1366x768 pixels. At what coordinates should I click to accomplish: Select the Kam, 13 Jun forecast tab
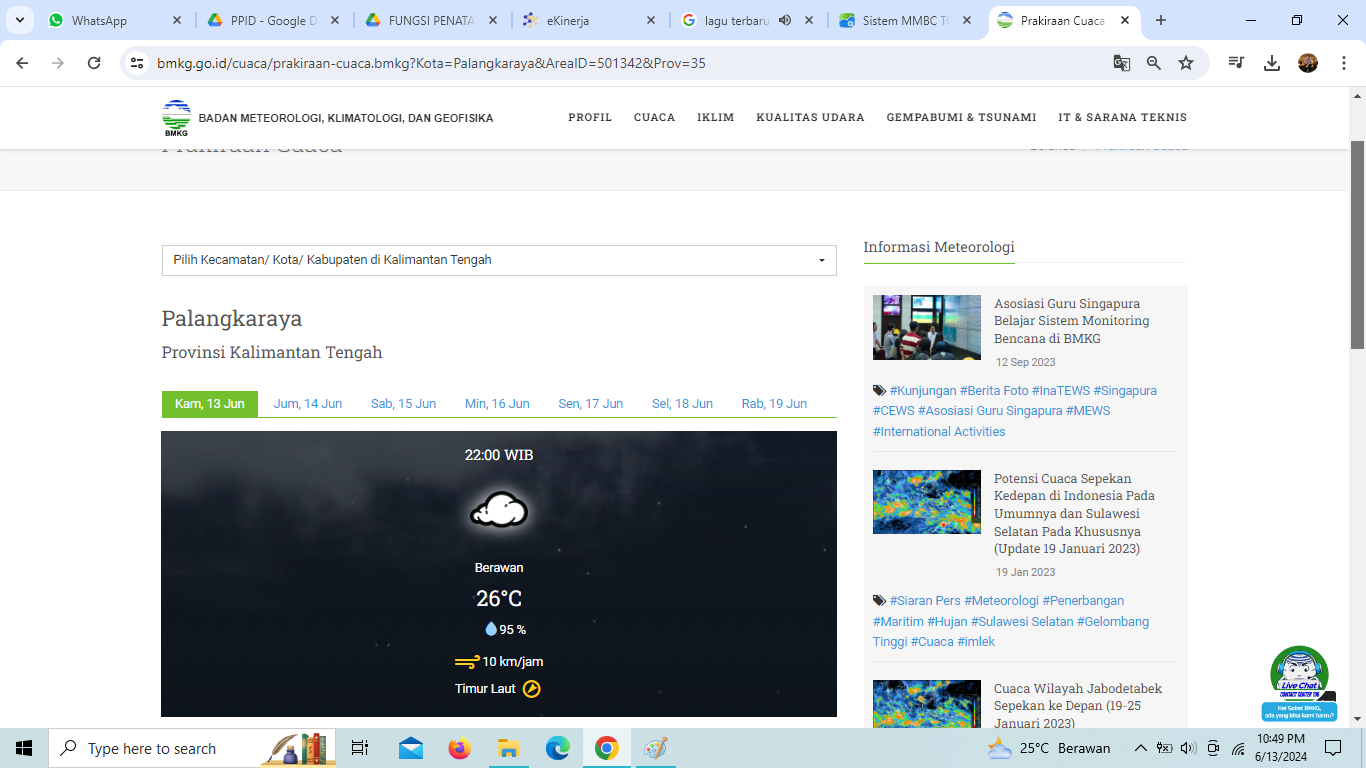click(210, 404)
